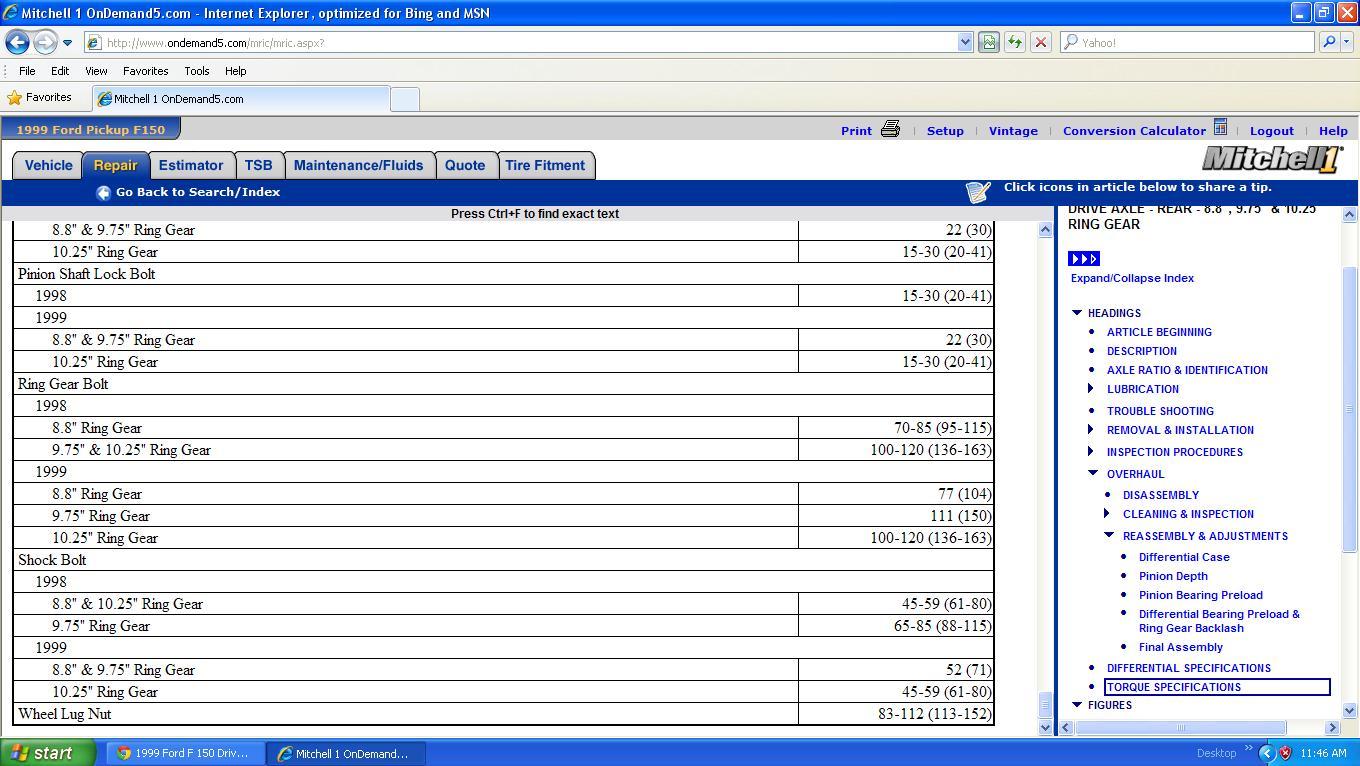The width and height of the screenshot is (1360, 766).
Task: Collapse the OVERHAUL heading
Action: [x=1093, y=474]
